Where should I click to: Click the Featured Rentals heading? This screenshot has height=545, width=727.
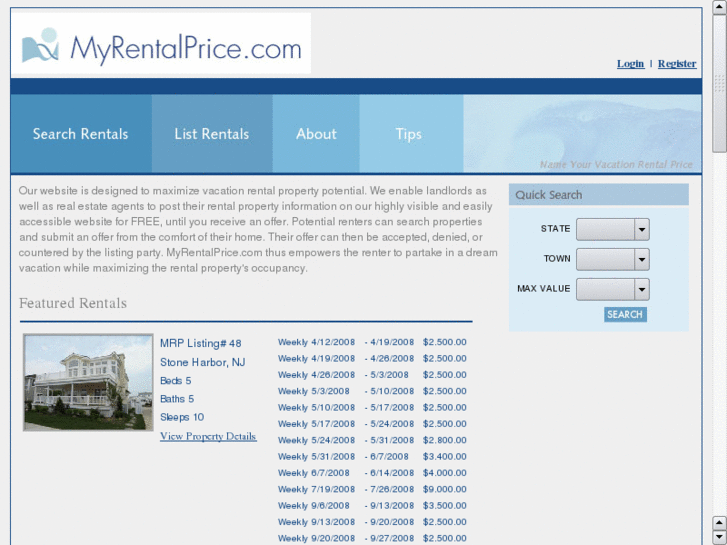73,303
